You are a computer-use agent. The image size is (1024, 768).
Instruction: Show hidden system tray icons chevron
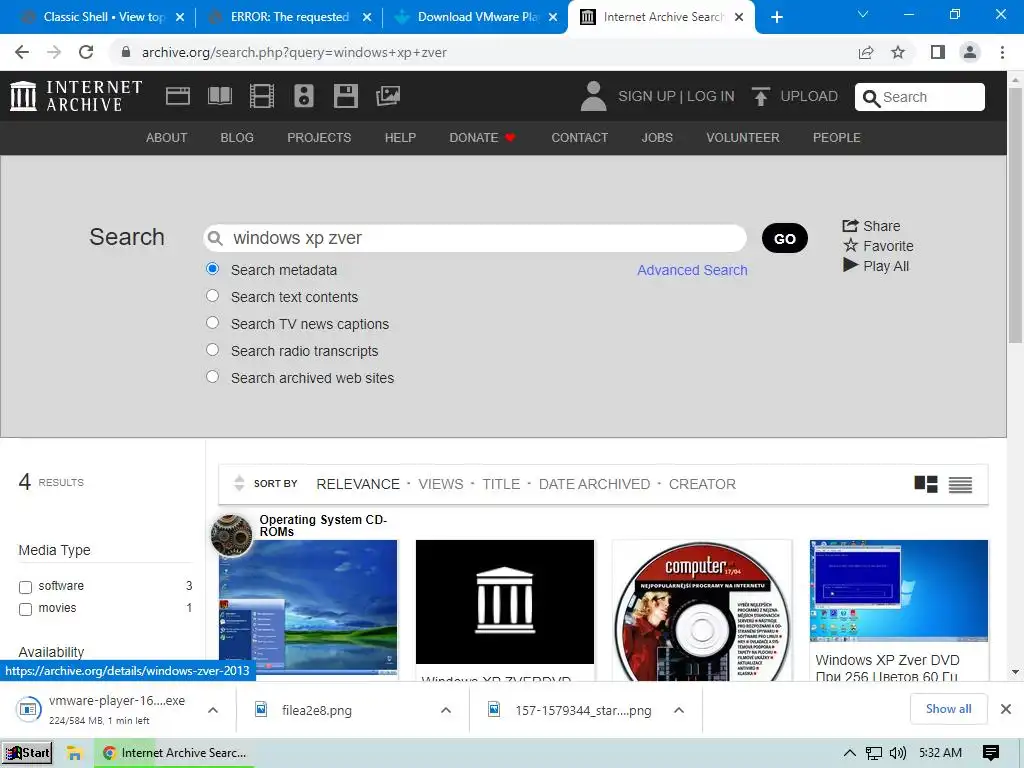850,753
